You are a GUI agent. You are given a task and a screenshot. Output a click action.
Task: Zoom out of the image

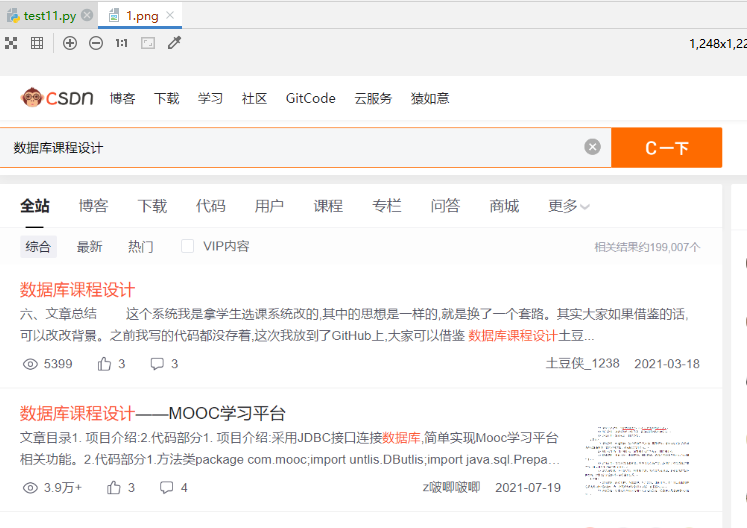click(96, 43)
